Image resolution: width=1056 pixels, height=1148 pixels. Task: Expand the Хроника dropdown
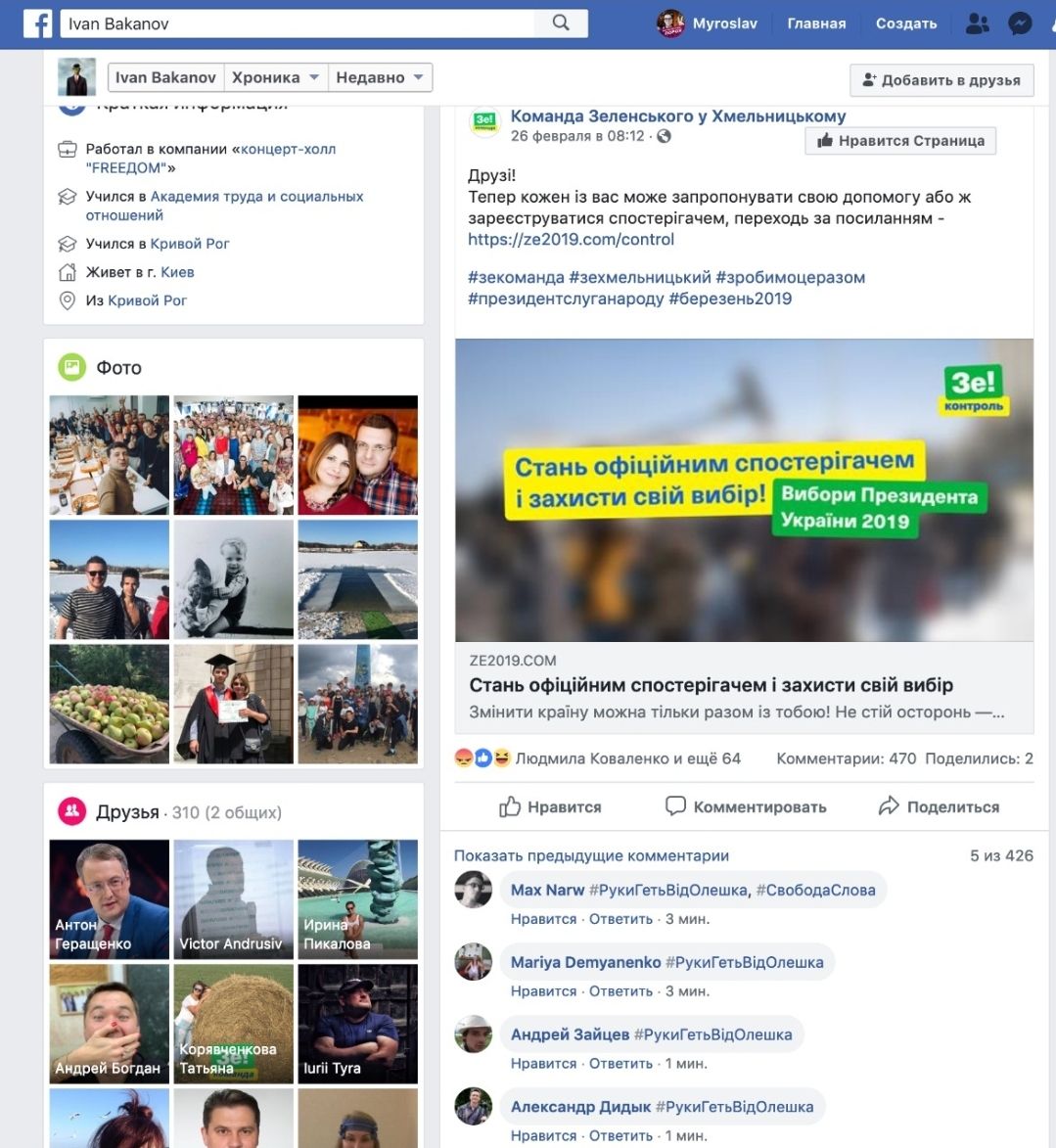pyautogui.click(x=275, y=77)
